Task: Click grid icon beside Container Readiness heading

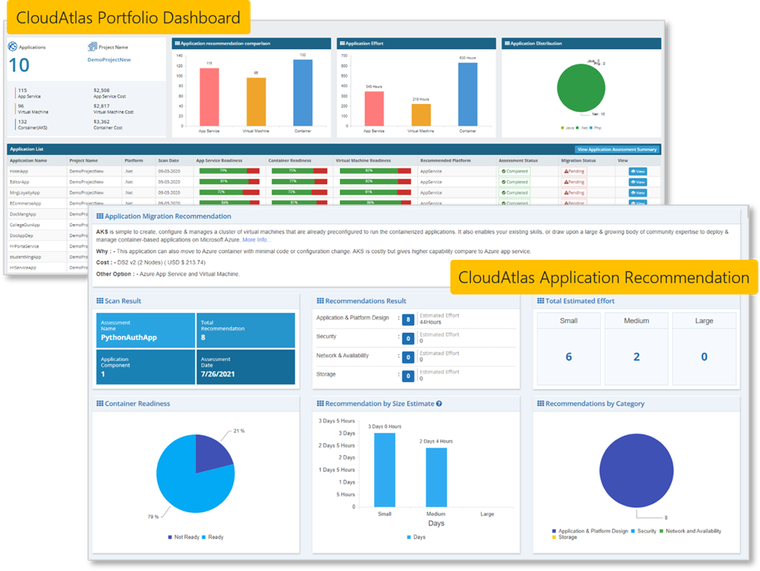Action: pos(100,403)
